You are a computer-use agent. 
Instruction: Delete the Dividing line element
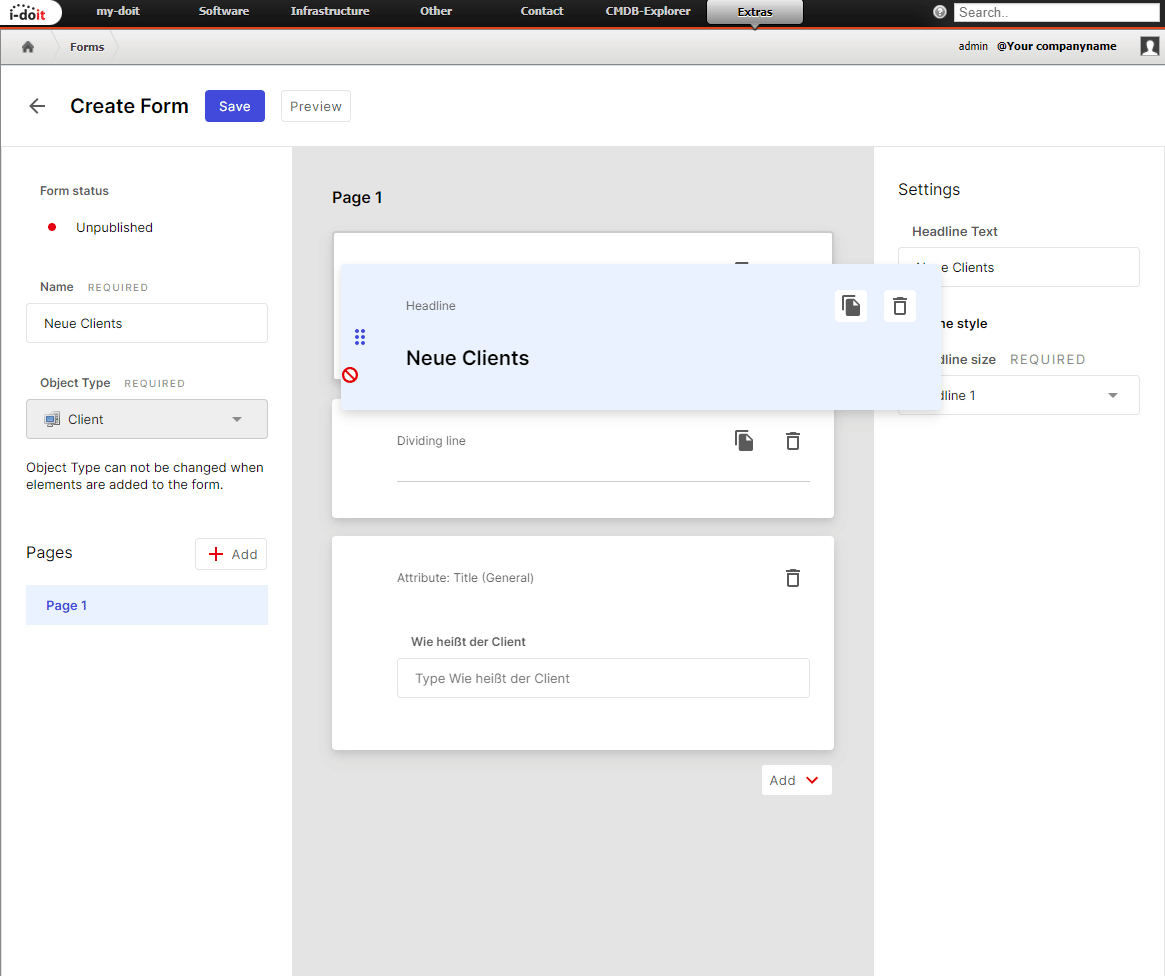coord(793,441)
